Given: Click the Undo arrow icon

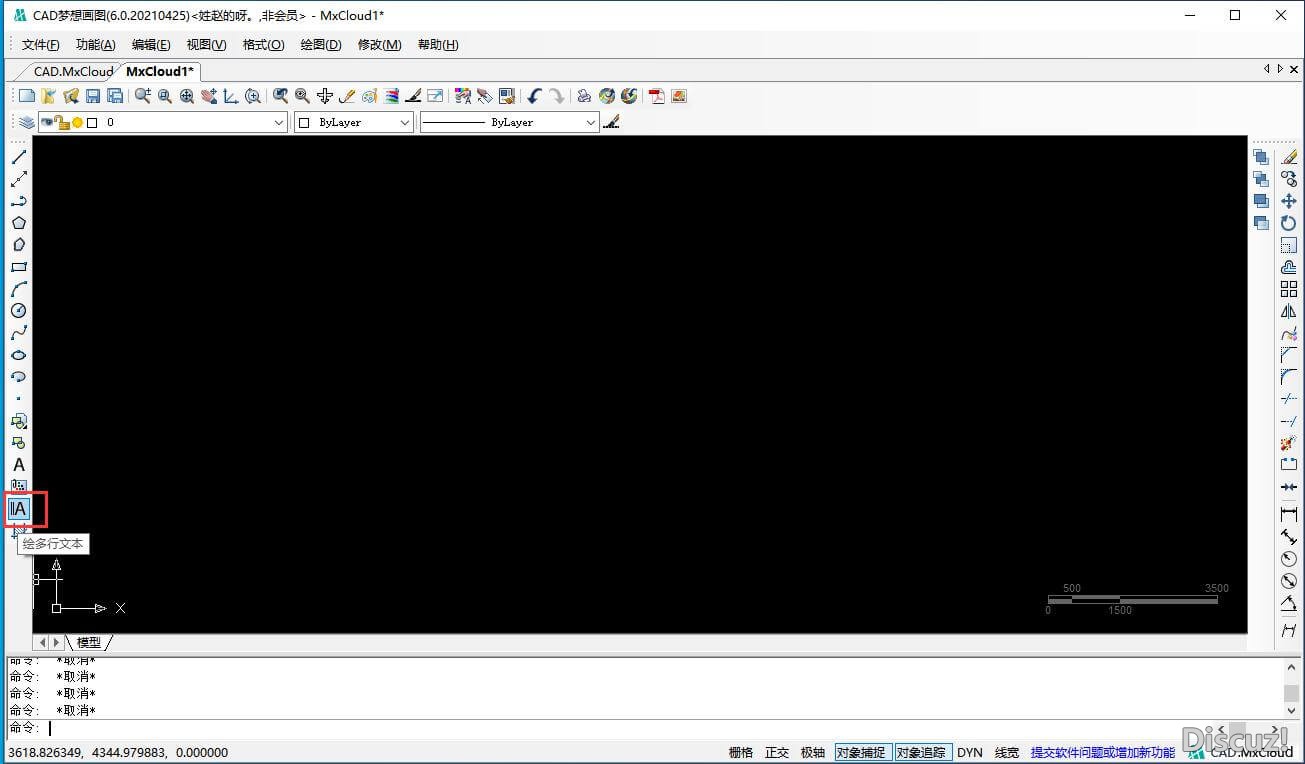Looking at the screenshot, I should (x=534, y=96).
